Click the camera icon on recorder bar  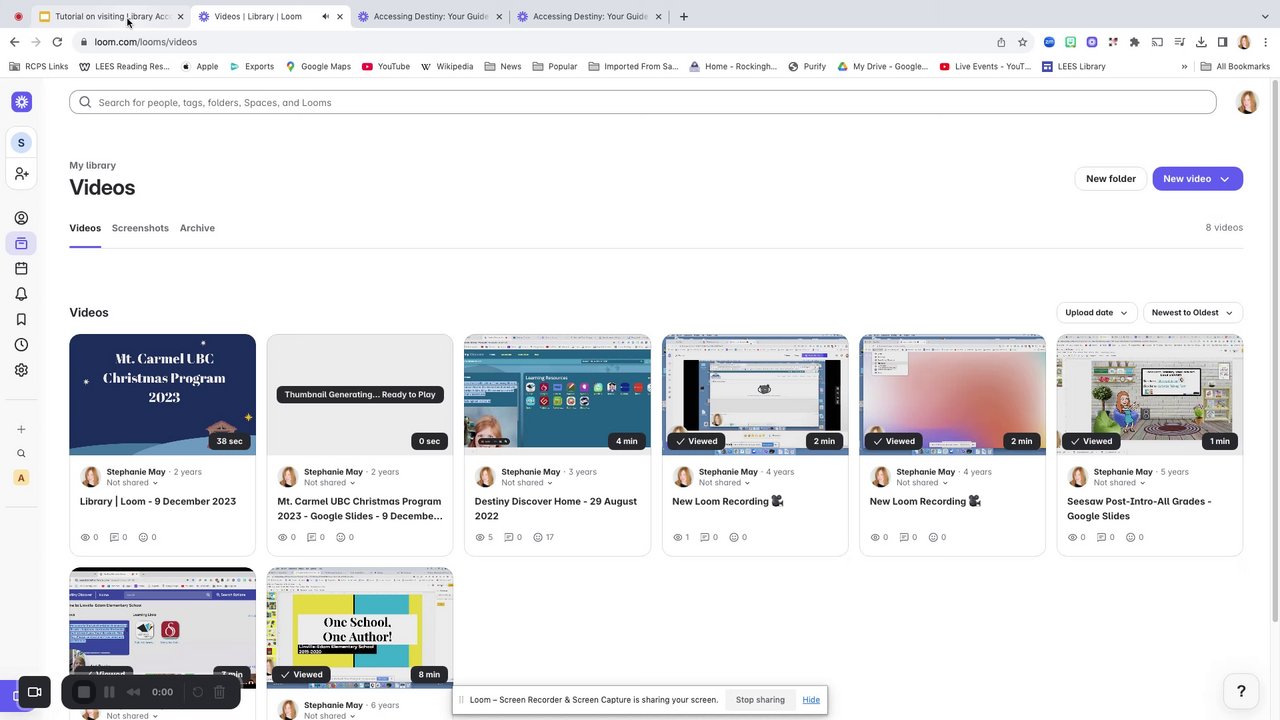(x=34, y=692)
